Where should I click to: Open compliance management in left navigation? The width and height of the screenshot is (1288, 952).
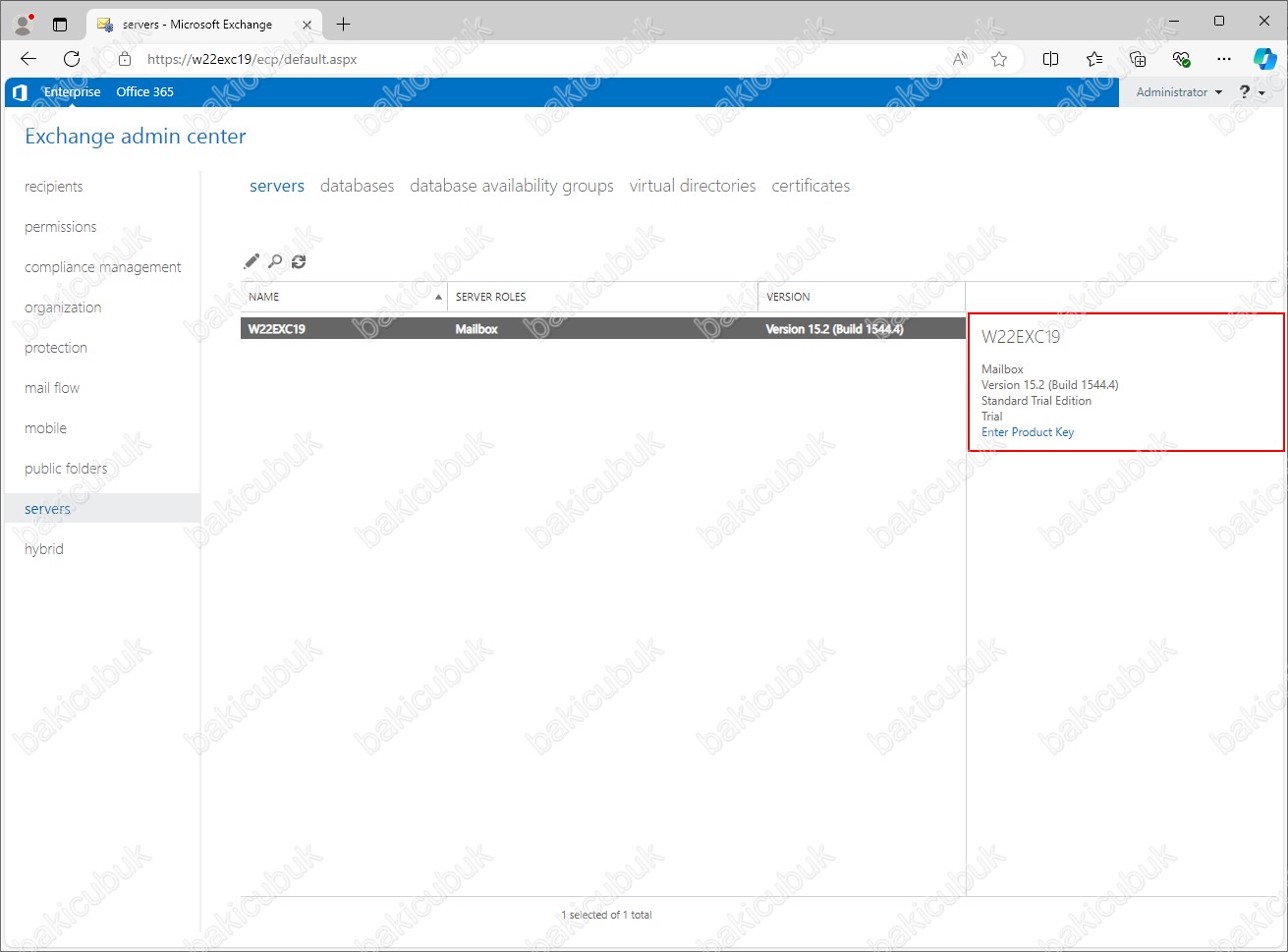click(103, 267)
